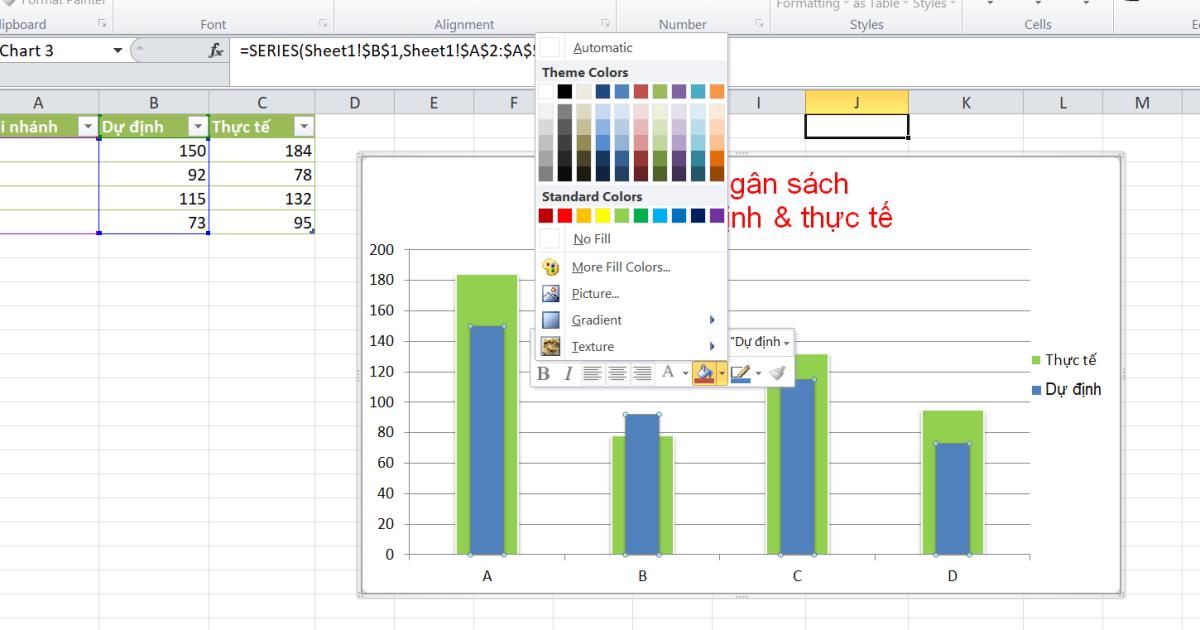Select column M header
This screenshot has height=630, width=1200.
[1142, 102]
